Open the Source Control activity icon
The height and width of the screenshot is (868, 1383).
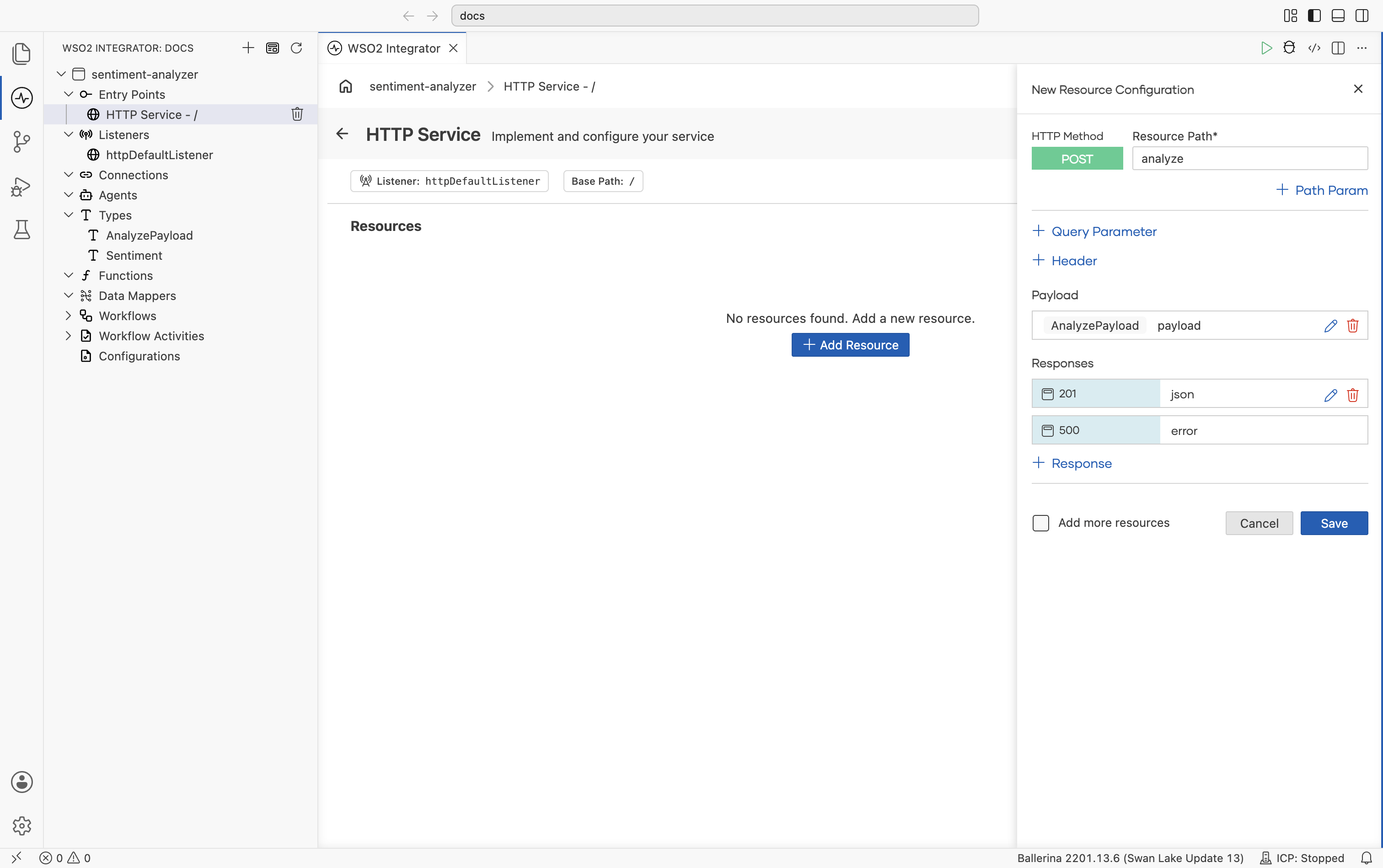pos(22,142)
